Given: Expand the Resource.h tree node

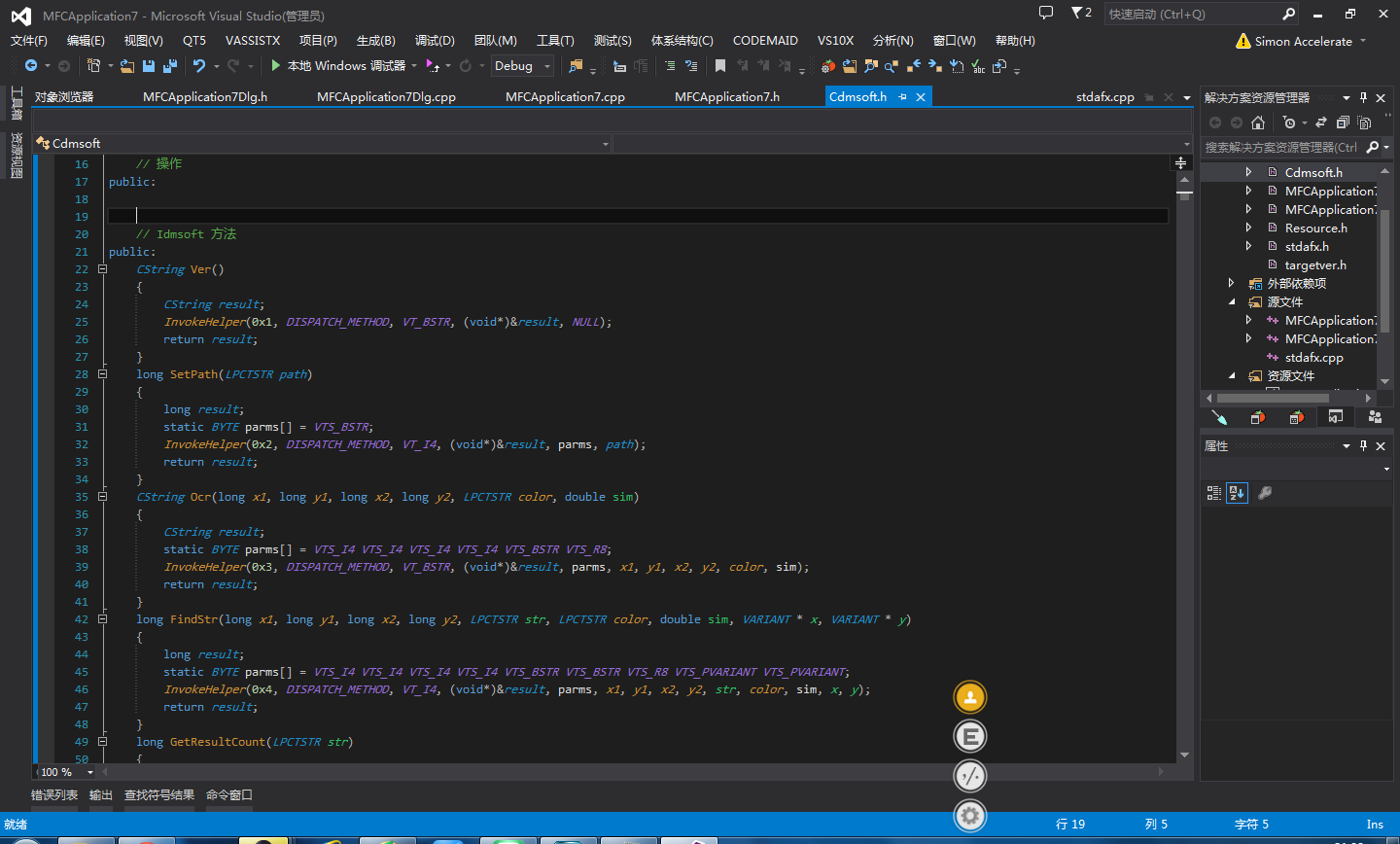Looking at the screenshot, I should [1249, 228].
